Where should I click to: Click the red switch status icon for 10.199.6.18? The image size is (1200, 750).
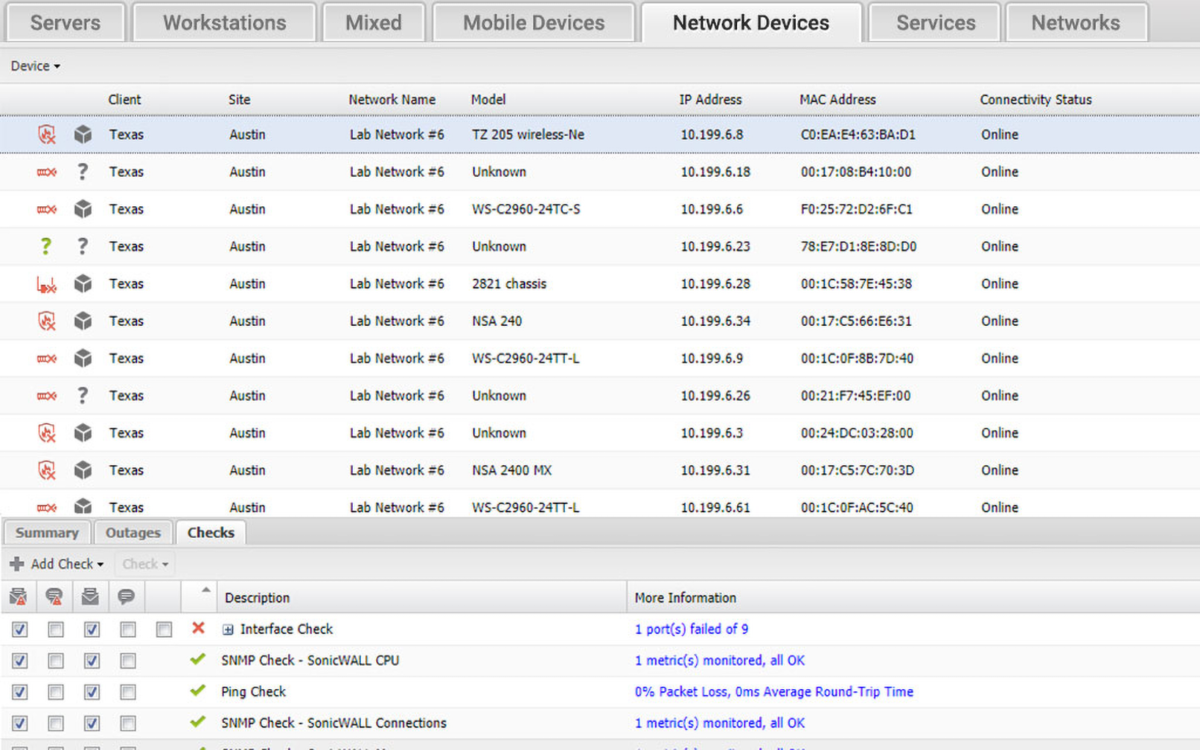coord(46,172)
